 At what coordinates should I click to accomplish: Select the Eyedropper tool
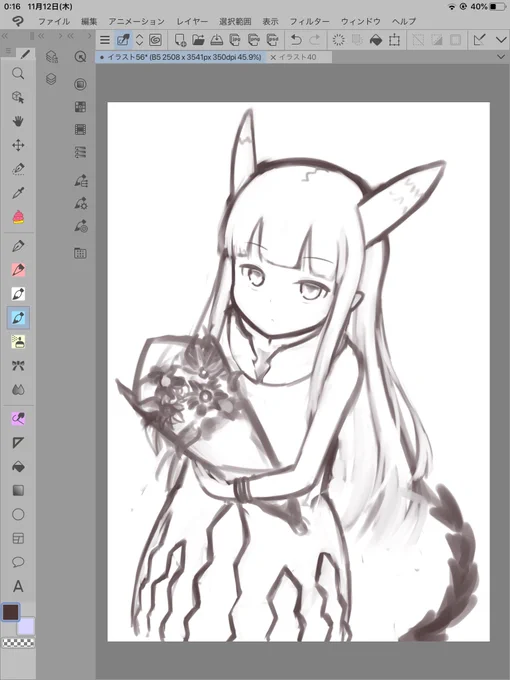pyautogui.click(x=18, y=193)
